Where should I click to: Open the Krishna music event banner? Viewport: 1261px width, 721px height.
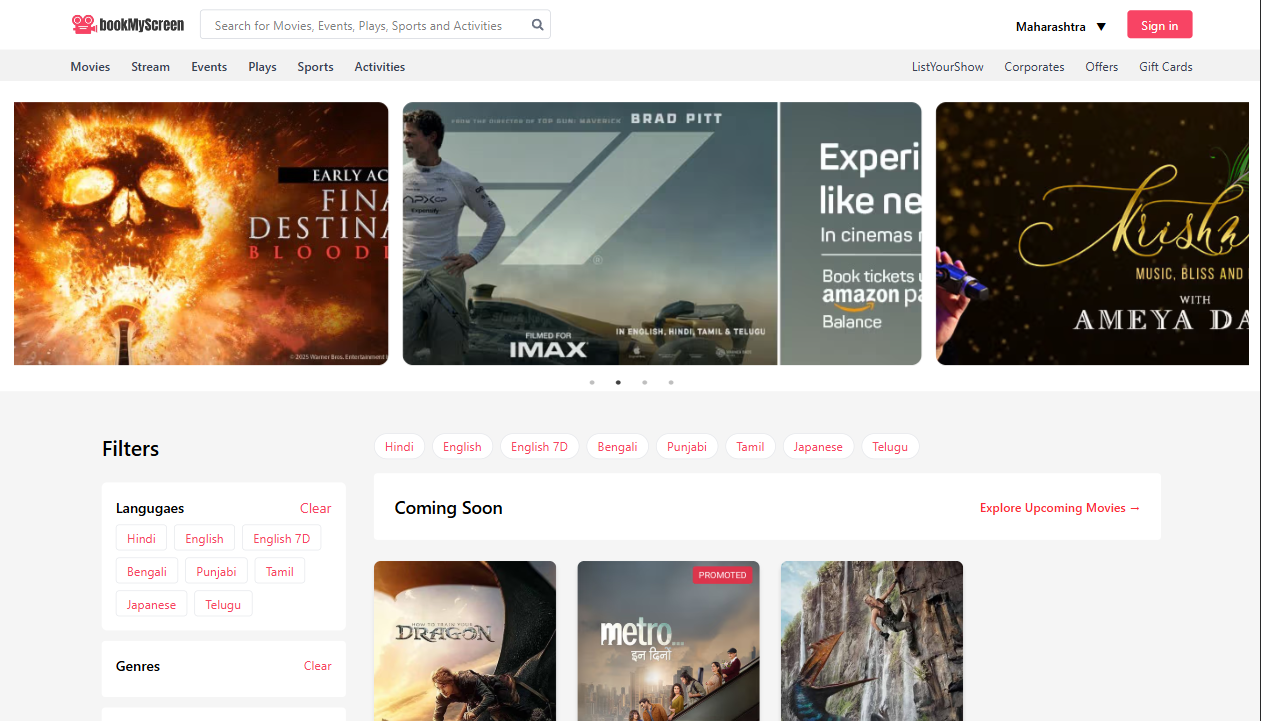[1092, 233]
